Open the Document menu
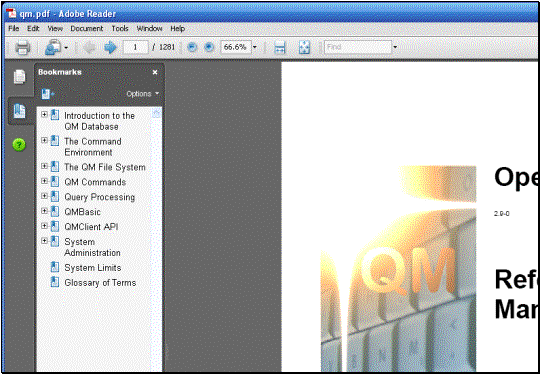The width and height of the screenshot is (540, 374). coord(86,29)
